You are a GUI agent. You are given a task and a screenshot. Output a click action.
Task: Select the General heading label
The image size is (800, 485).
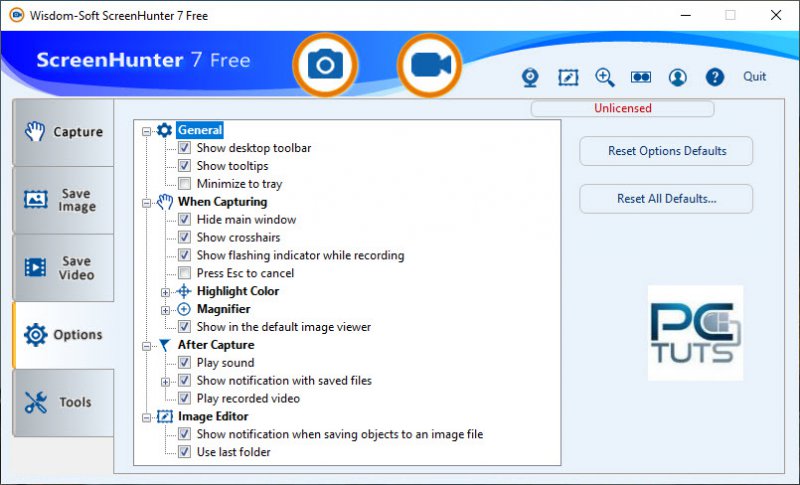[199, 130]
